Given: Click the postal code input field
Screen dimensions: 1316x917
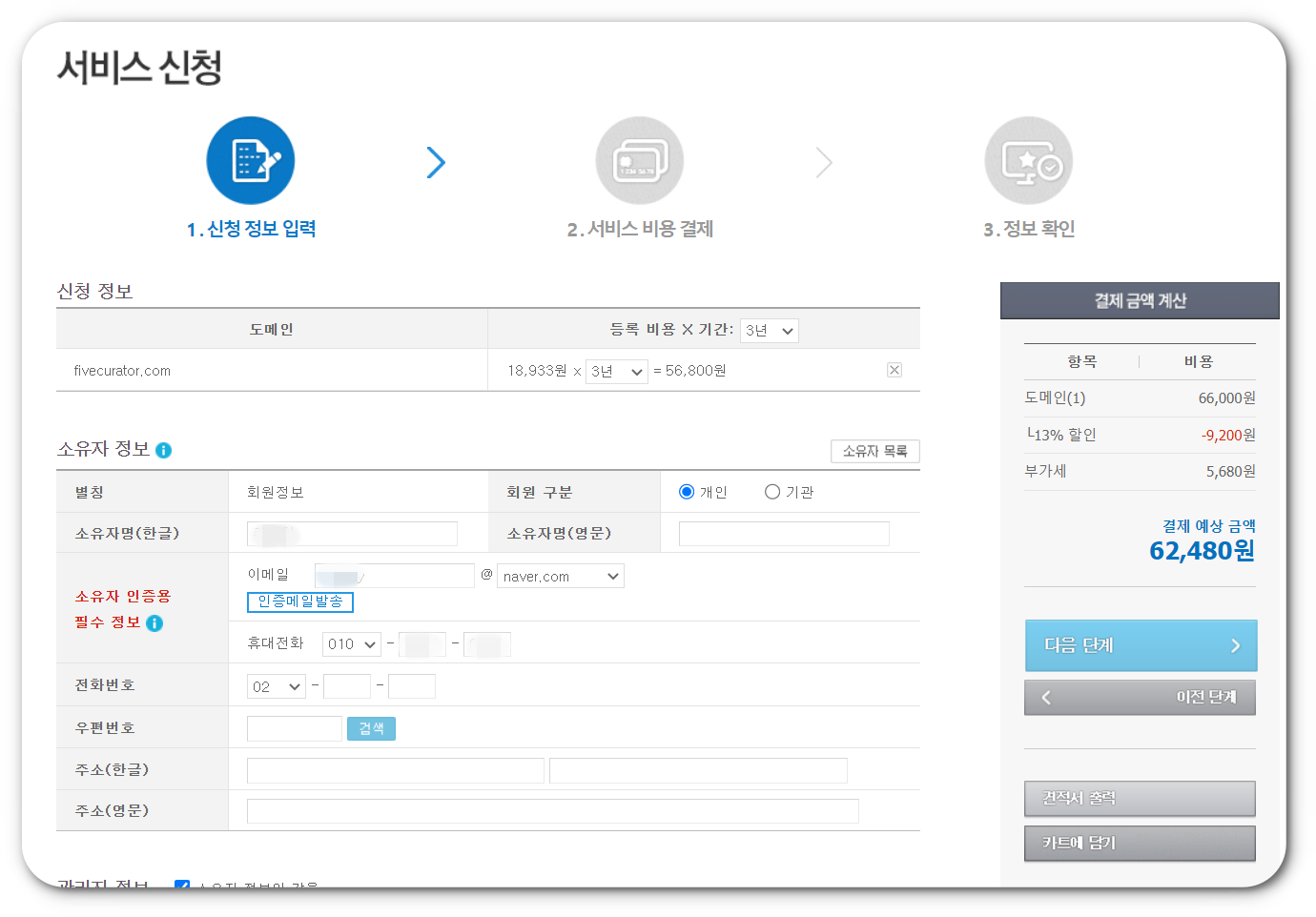Looking at the screenshot, I should coord(294,726).
